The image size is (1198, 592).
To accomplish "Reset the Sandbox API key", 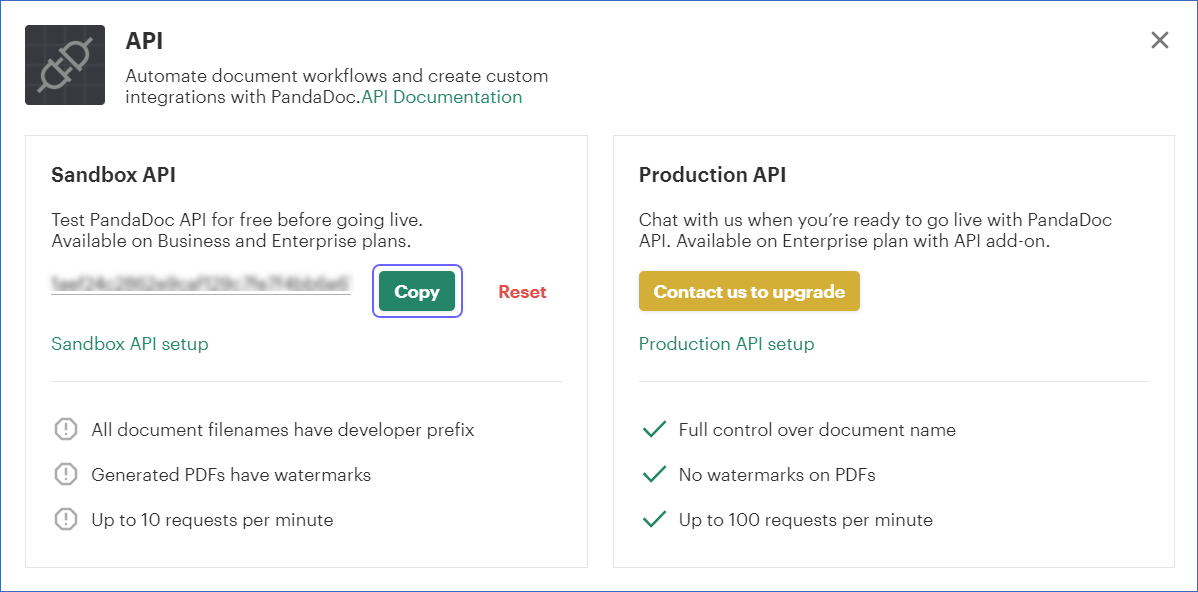I will click(x=523, y=292).
